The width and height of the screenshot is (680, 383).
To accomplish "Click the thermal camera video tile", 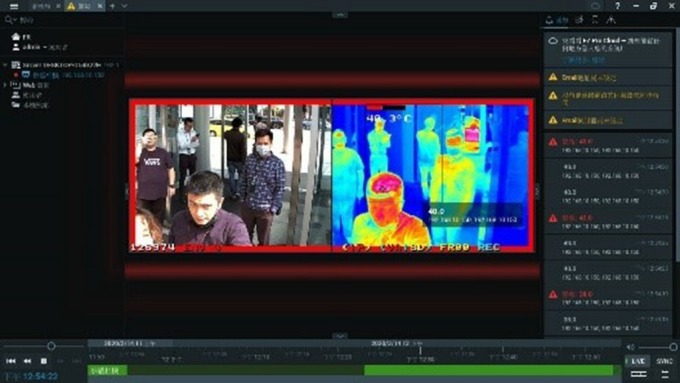I will [331, 176].
